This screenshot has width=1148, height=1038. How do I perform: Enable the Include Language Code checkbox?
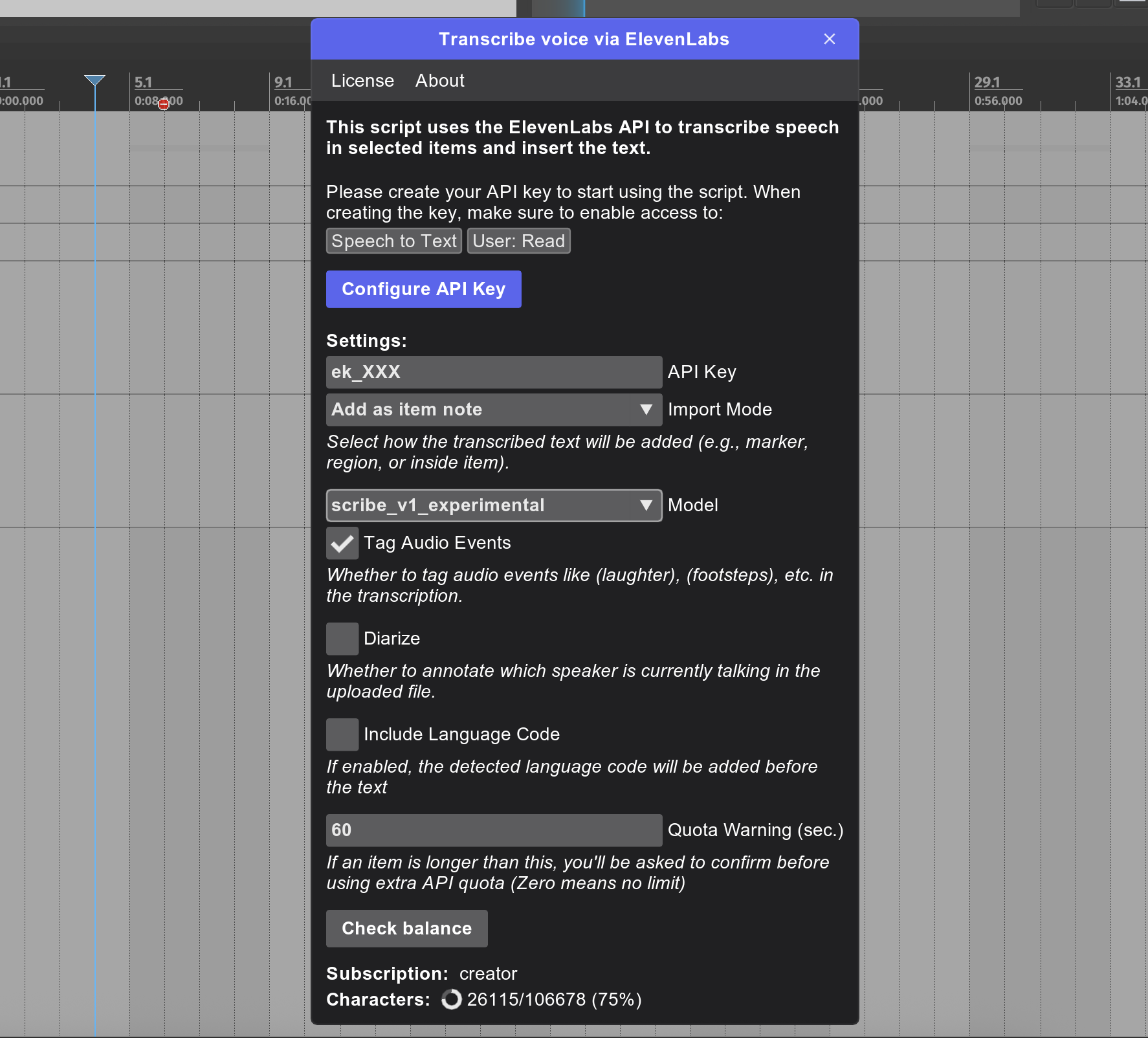pyautogui.click(x=342, y=734)
